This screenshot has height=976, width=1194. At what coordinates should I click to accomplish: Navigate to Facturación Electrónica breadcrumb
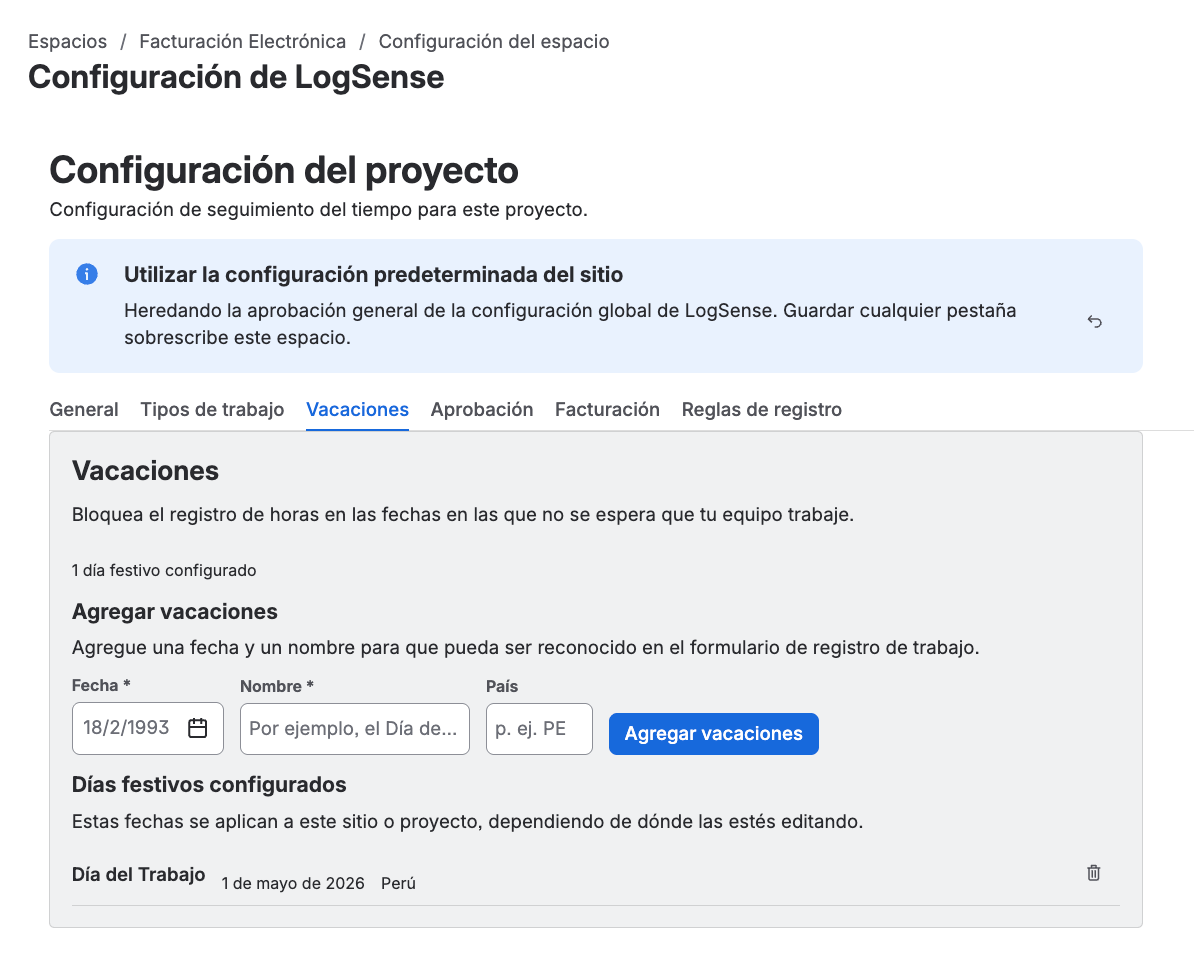(242, 41)
